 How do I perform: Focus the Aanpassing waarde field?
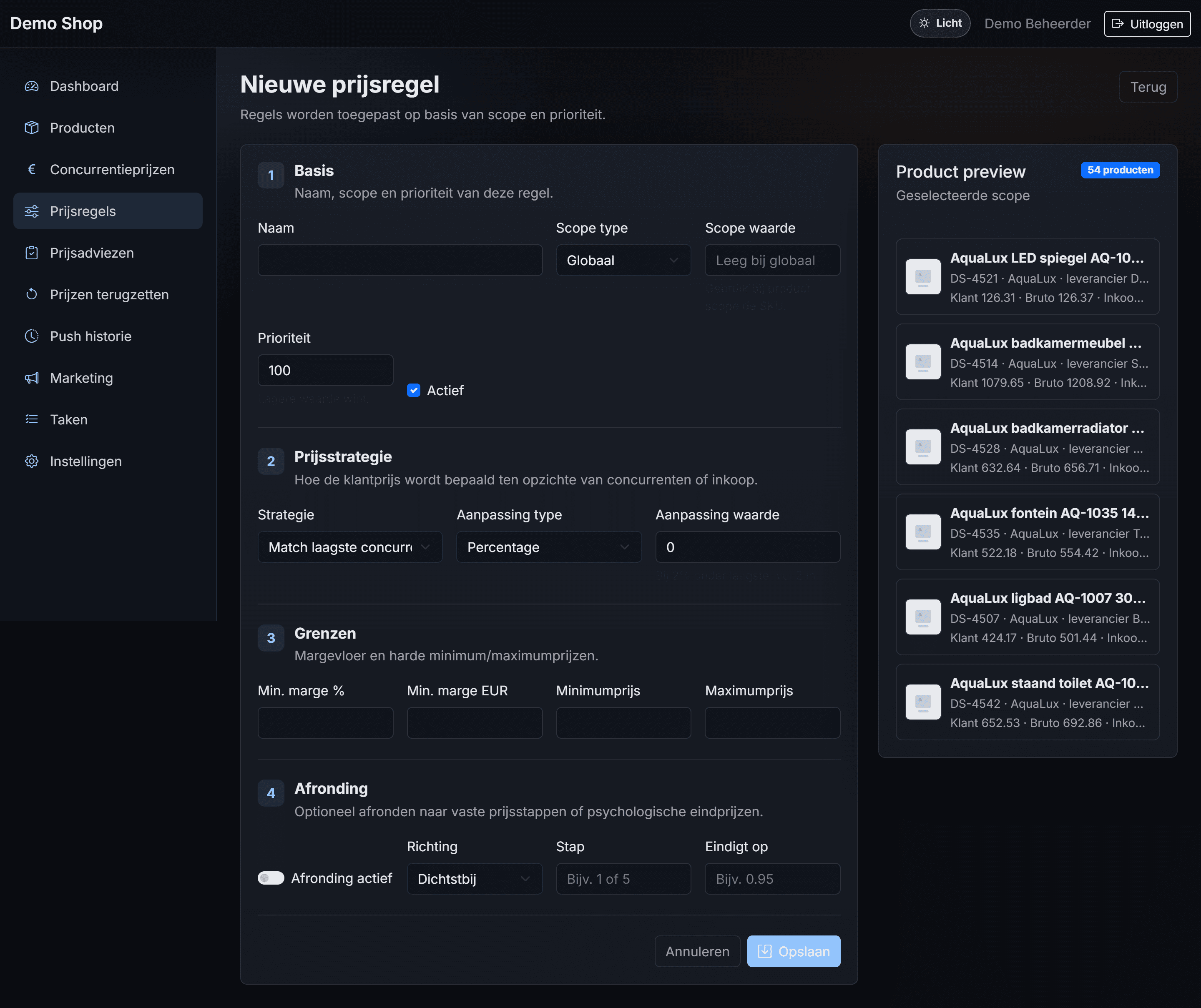coord(748,548)
